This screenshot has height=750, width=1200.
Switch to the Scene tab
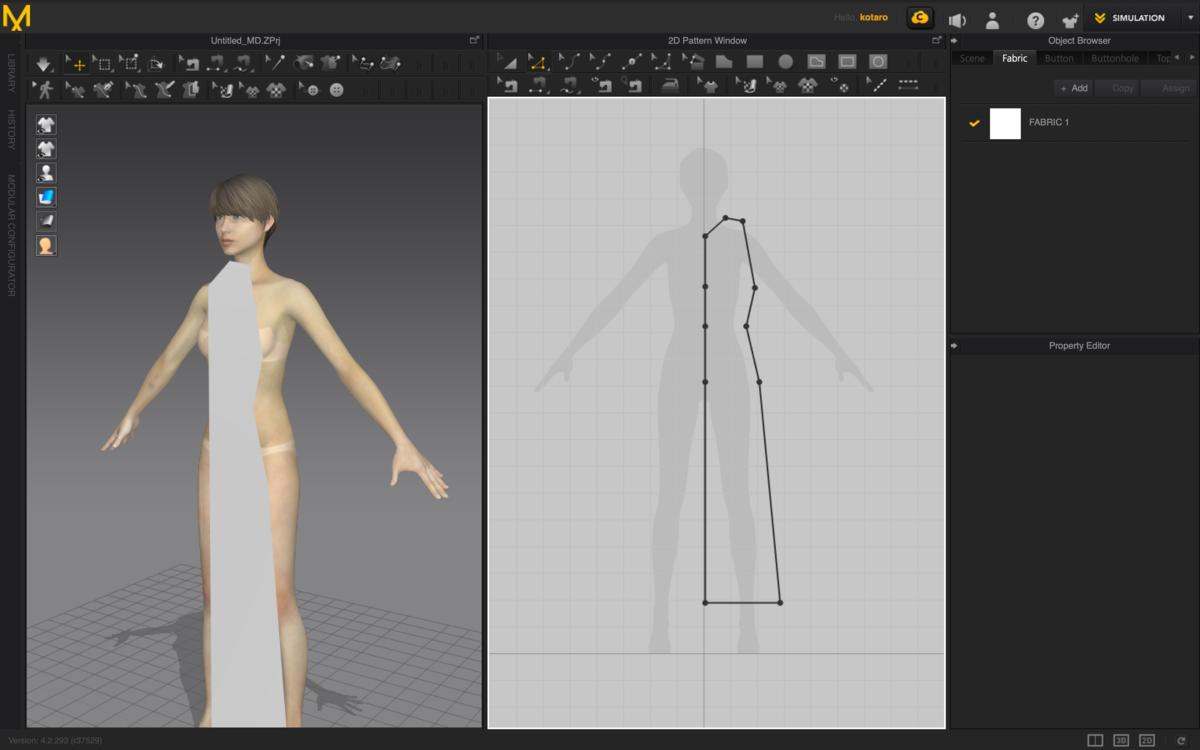point(972,58)
